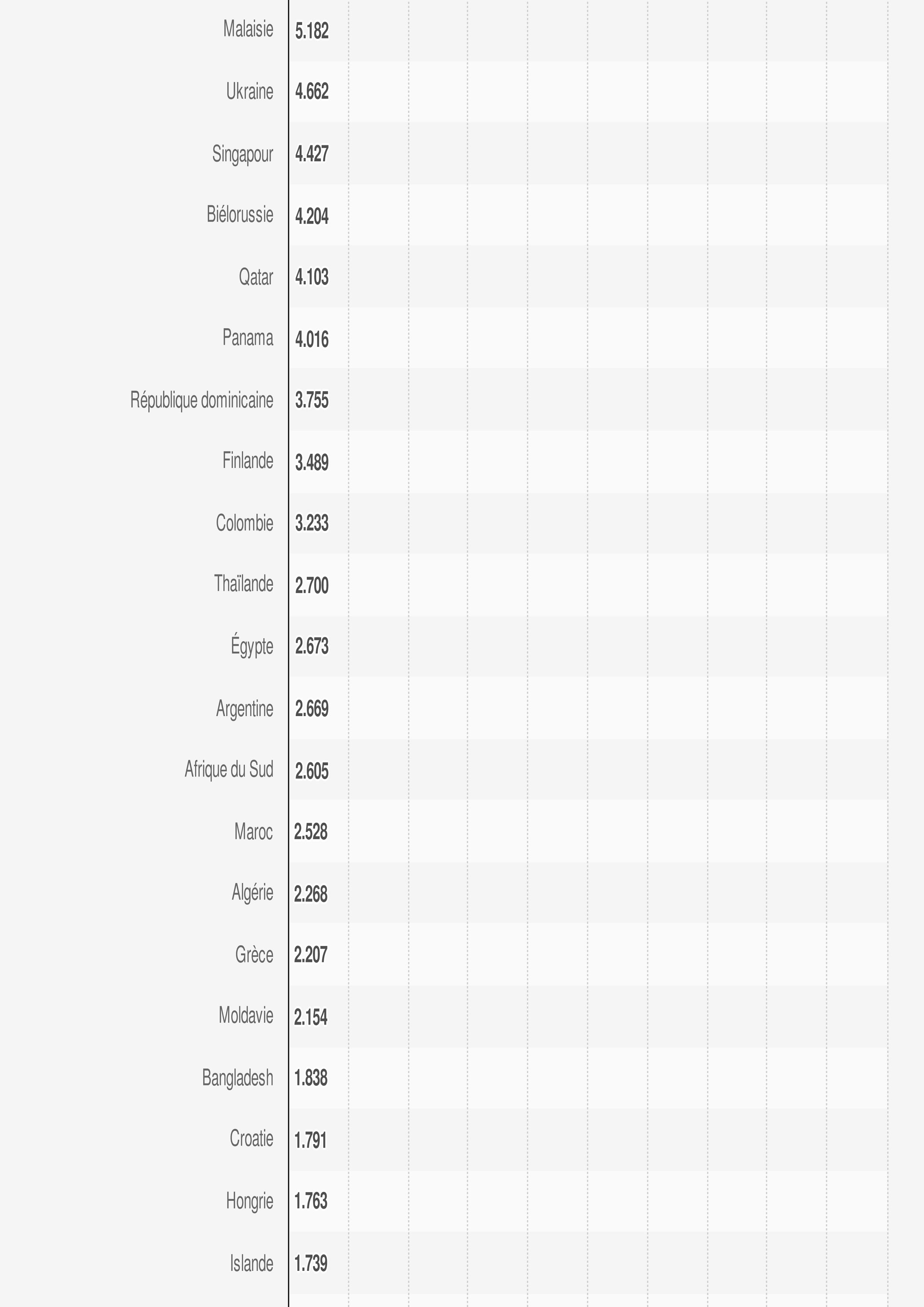924x1307 pixels.
Task: Click the Colombie value 3.233
Action: [311, 523]
